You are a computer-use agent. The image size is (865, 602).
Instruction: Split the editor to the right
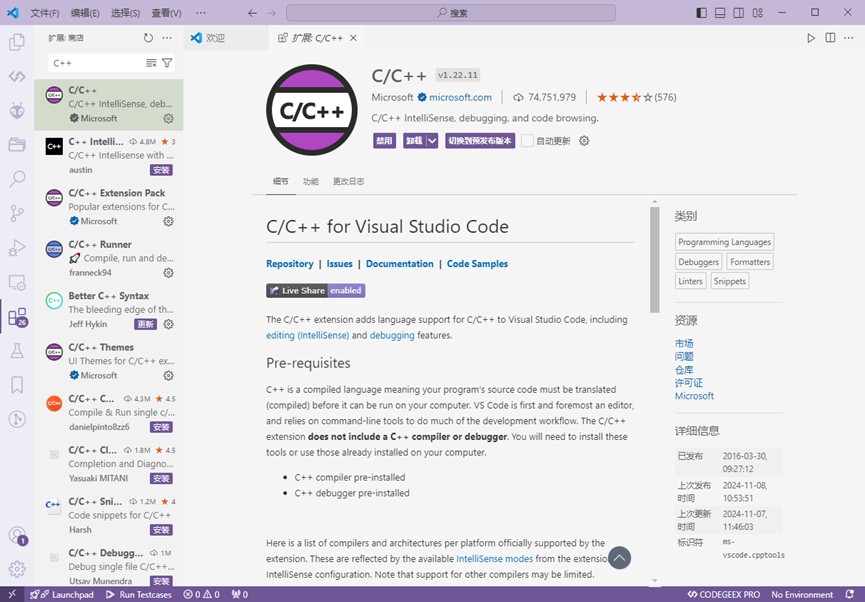(x=830, y=38)
